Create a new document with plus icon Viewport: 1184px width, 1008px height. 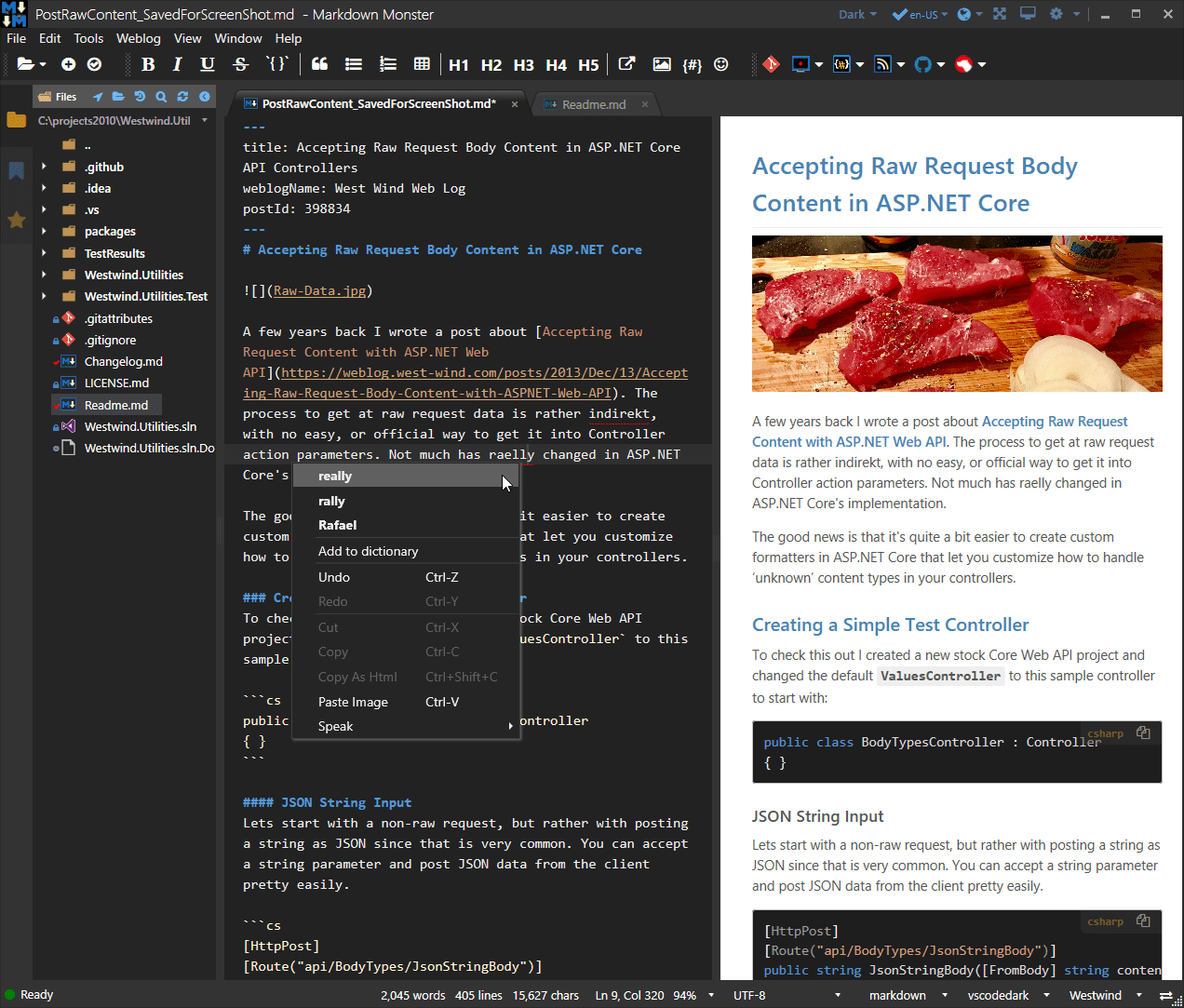[x=68, y=64]
